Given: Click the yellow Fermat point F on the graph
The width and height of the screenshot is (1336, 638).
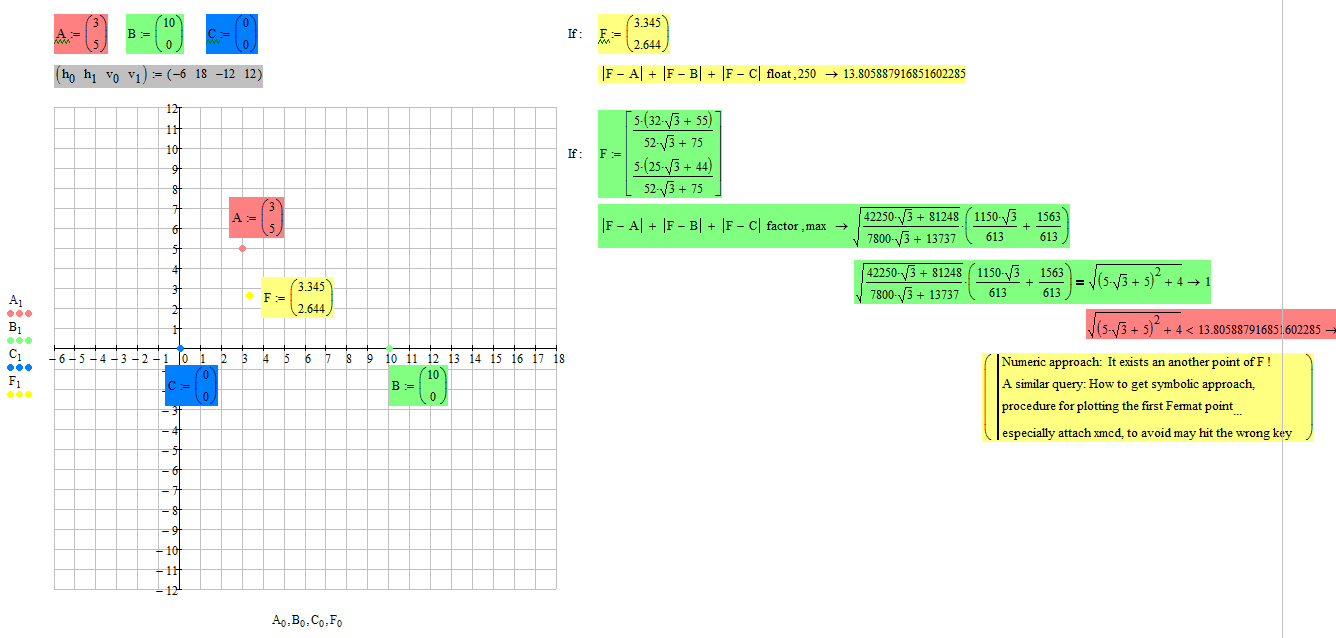Looking at the screenshot, I should (248, 295).
